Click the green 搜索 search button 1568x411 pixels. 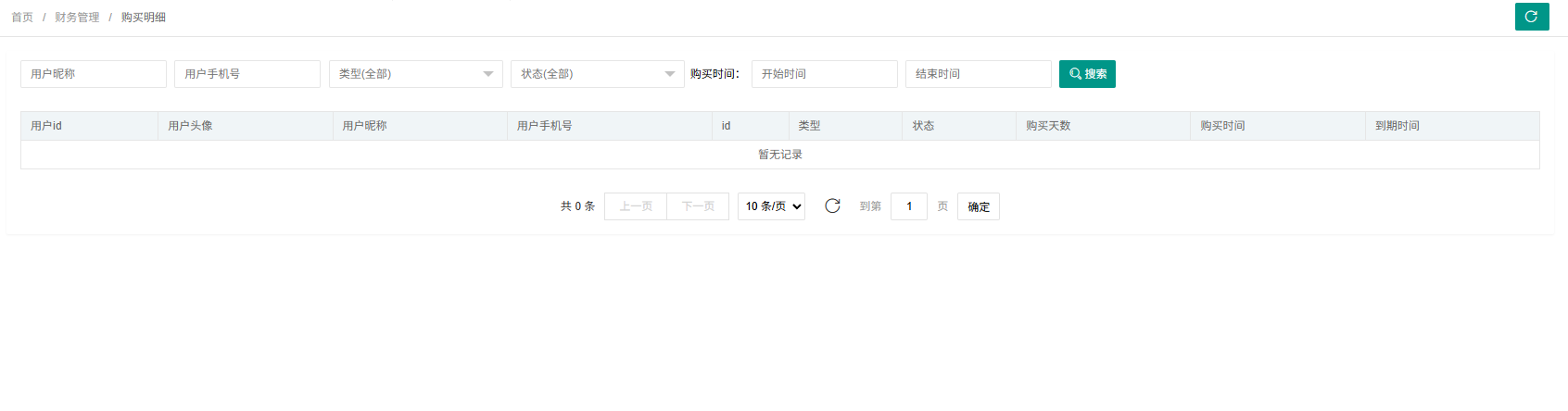(x=1087, y=74)
